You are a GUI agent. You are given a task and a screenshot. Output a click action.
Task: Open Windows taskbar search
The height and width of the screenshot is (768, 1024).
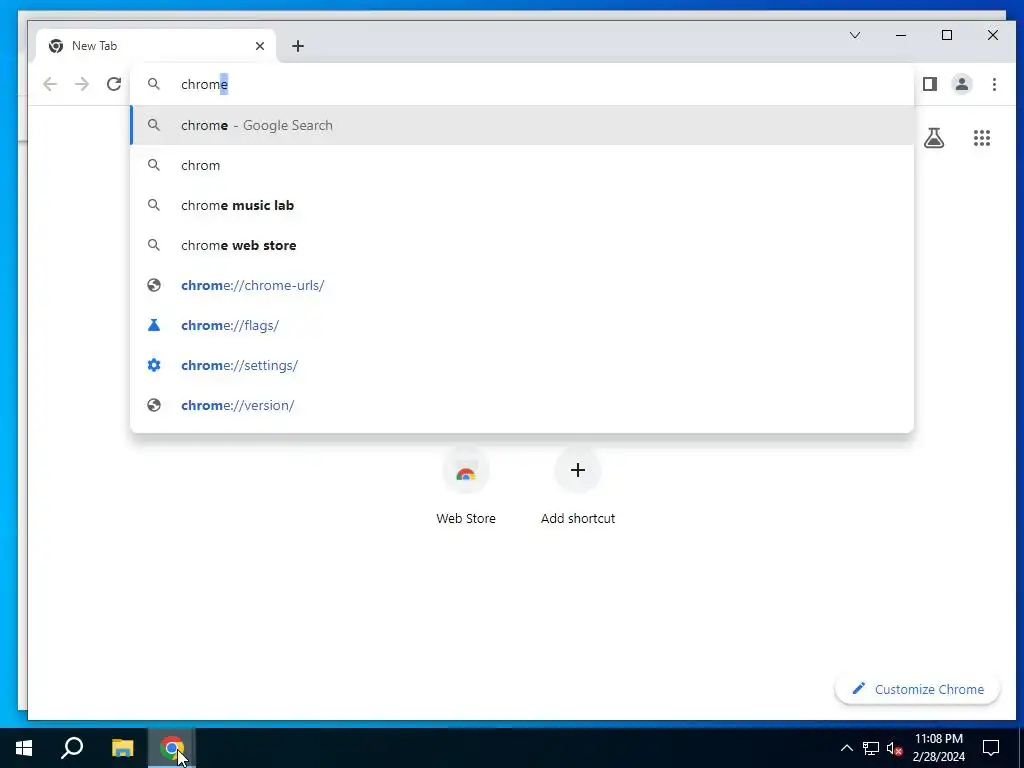(72, 748)
